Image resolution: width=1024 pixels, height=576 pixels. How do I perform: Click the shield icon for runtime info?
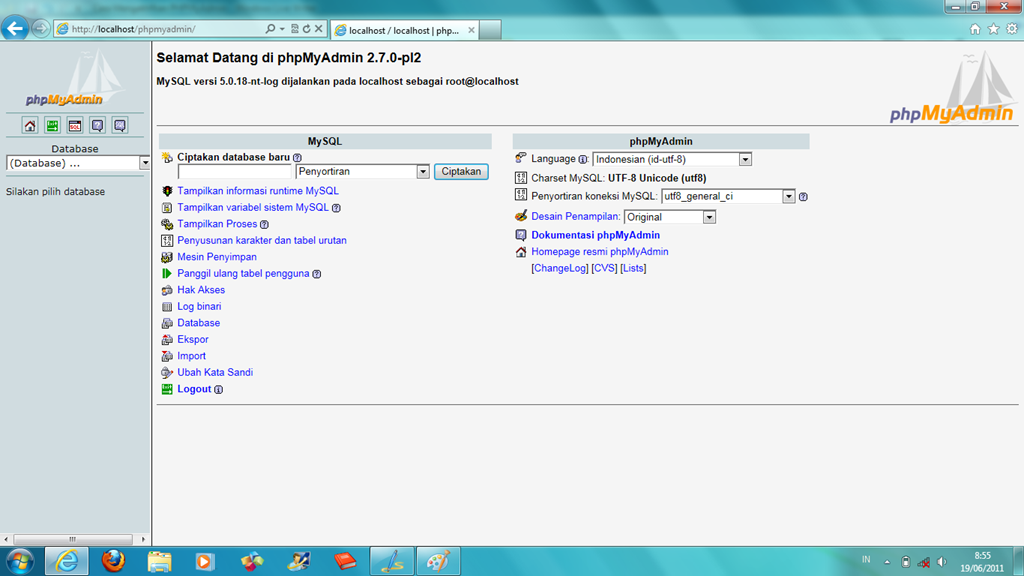click(x=167, y=191)
